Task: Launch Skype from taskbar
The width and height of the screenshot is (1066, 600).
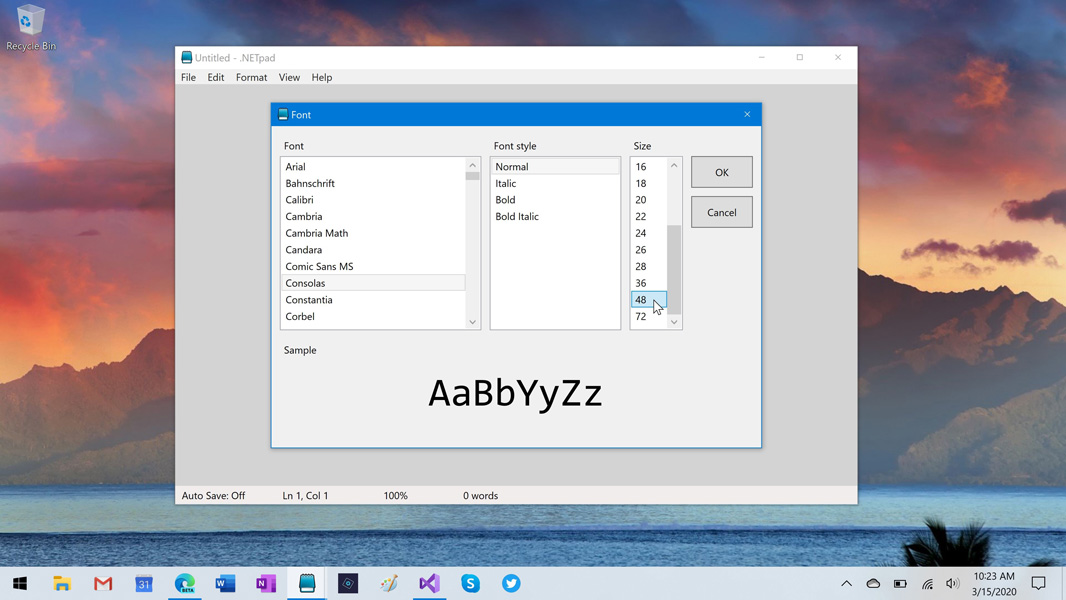Action: pyautogui.click(x=470, y=583)
